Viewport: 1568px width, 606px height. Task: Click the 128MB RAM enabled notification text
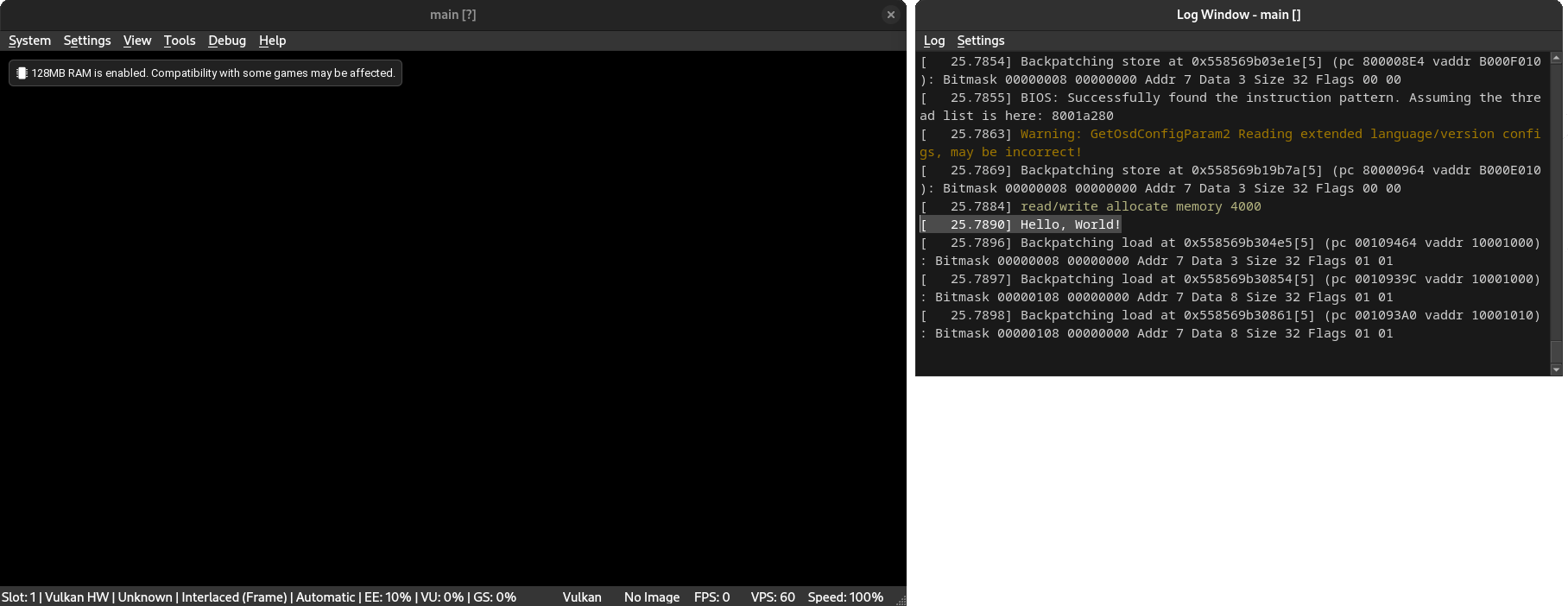[213, 73]
